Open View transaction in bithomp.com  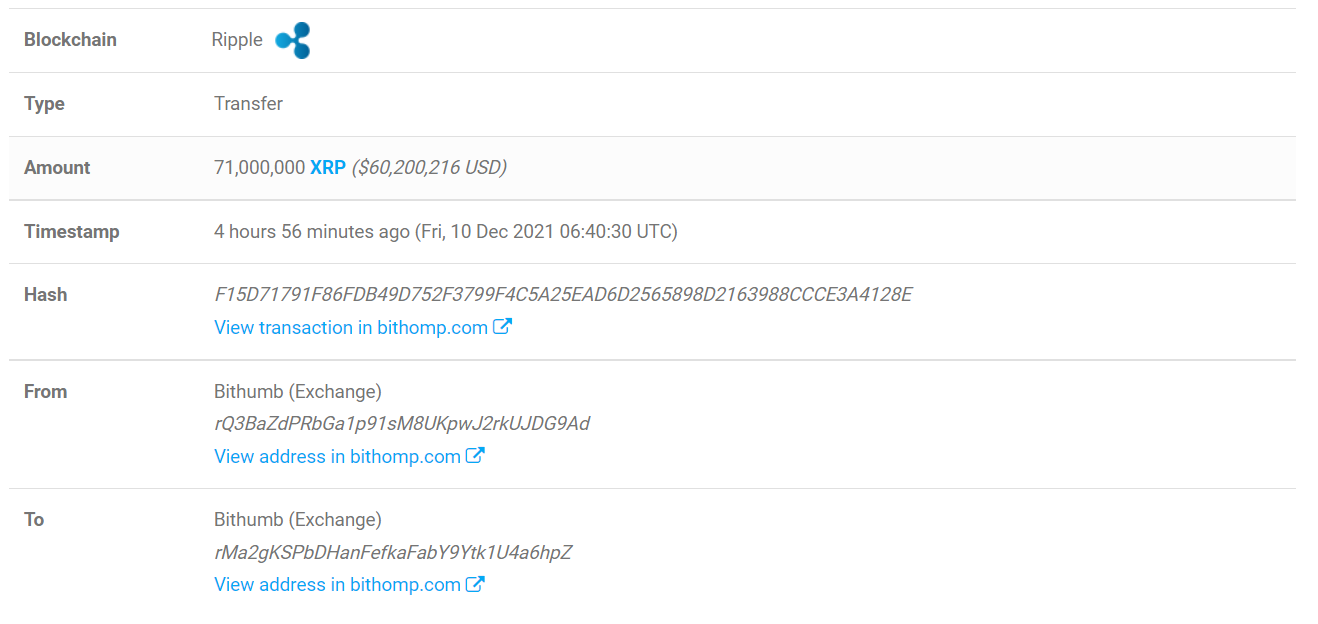[x=351, y=327]
